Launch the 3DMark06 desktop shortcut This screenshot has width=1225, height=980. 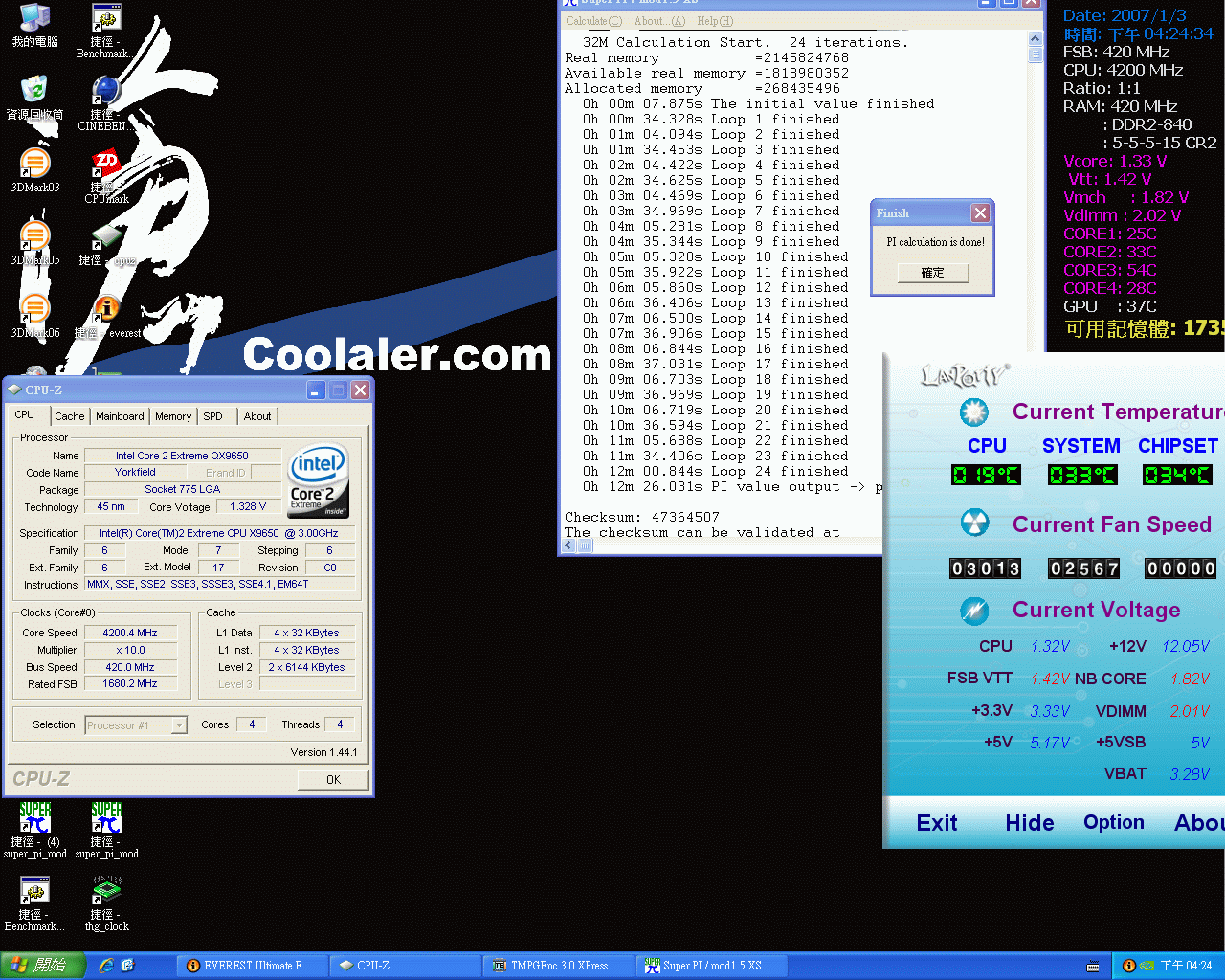[34, 316]
